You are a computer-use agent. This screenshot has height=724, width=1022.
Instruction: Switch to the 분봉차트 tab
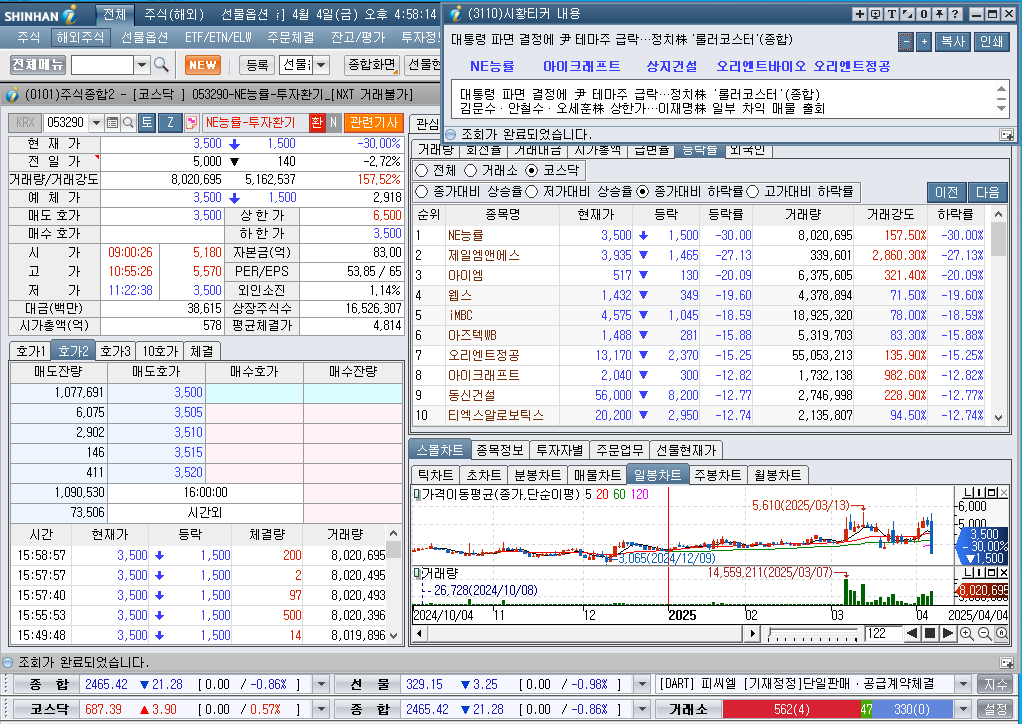point(538,475)
